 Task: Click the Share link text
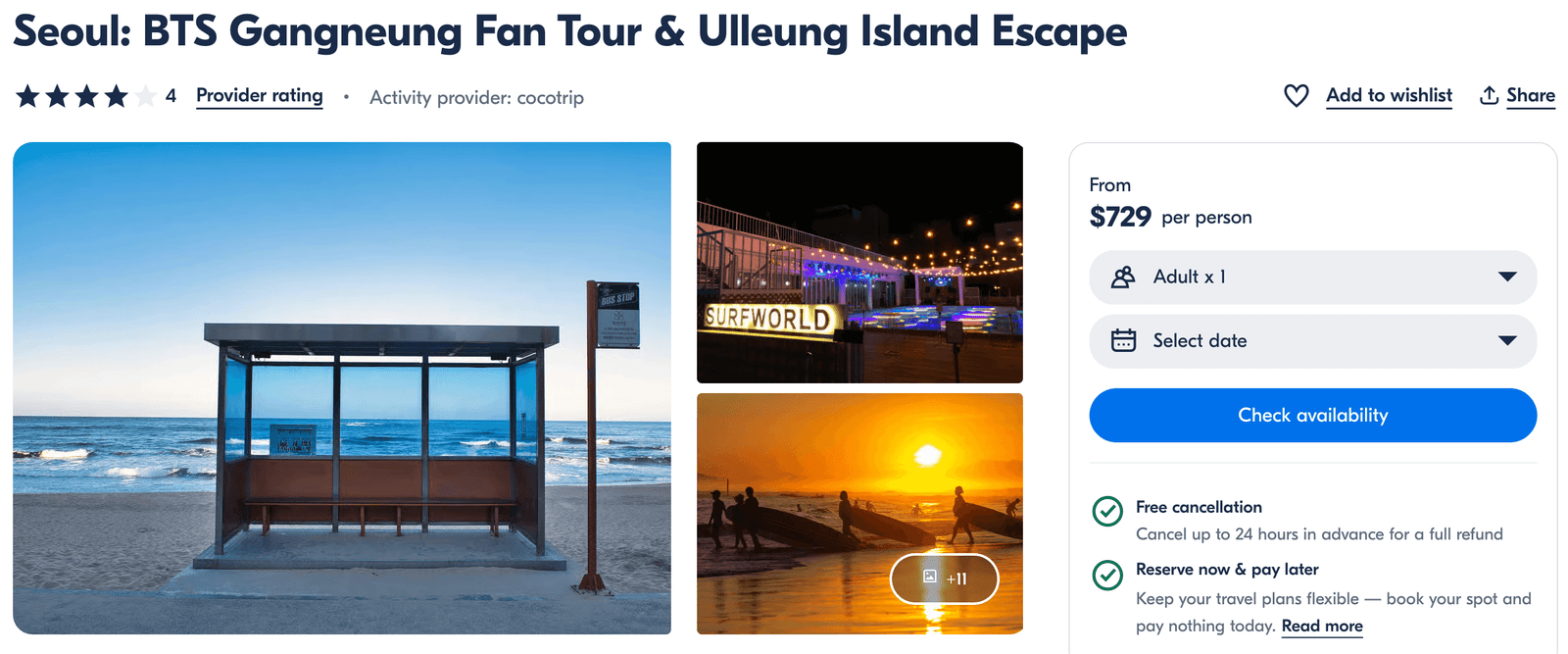click(x=1531, y=95)
